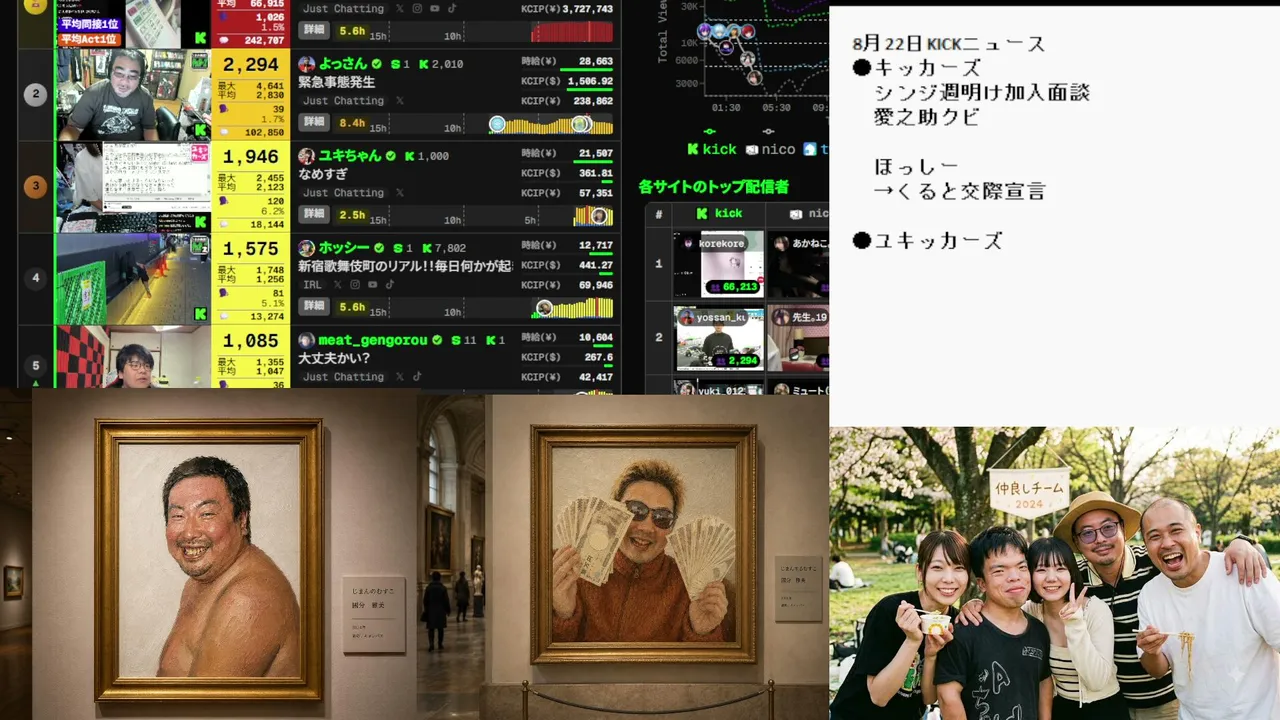The width and height of the screenshot is (1280, 720).
Task: Open the X profile icon in ユキちゃん's row
Action: point(400,193)
